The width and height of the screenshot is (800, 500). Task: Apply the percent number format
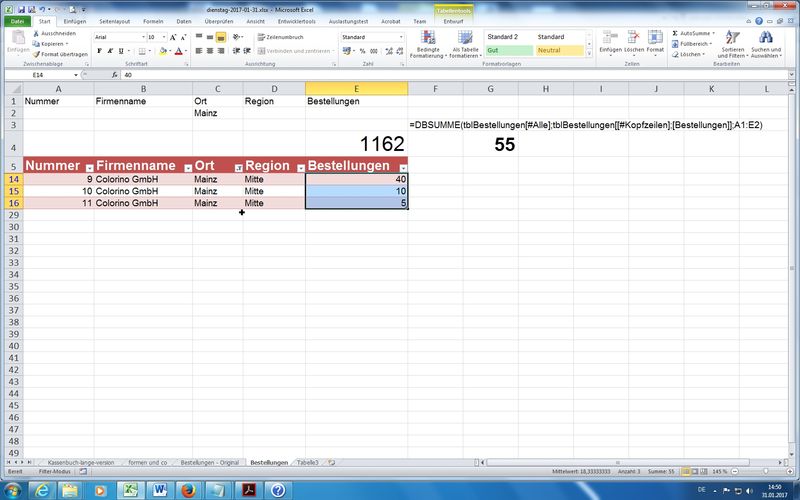[362, 51]
